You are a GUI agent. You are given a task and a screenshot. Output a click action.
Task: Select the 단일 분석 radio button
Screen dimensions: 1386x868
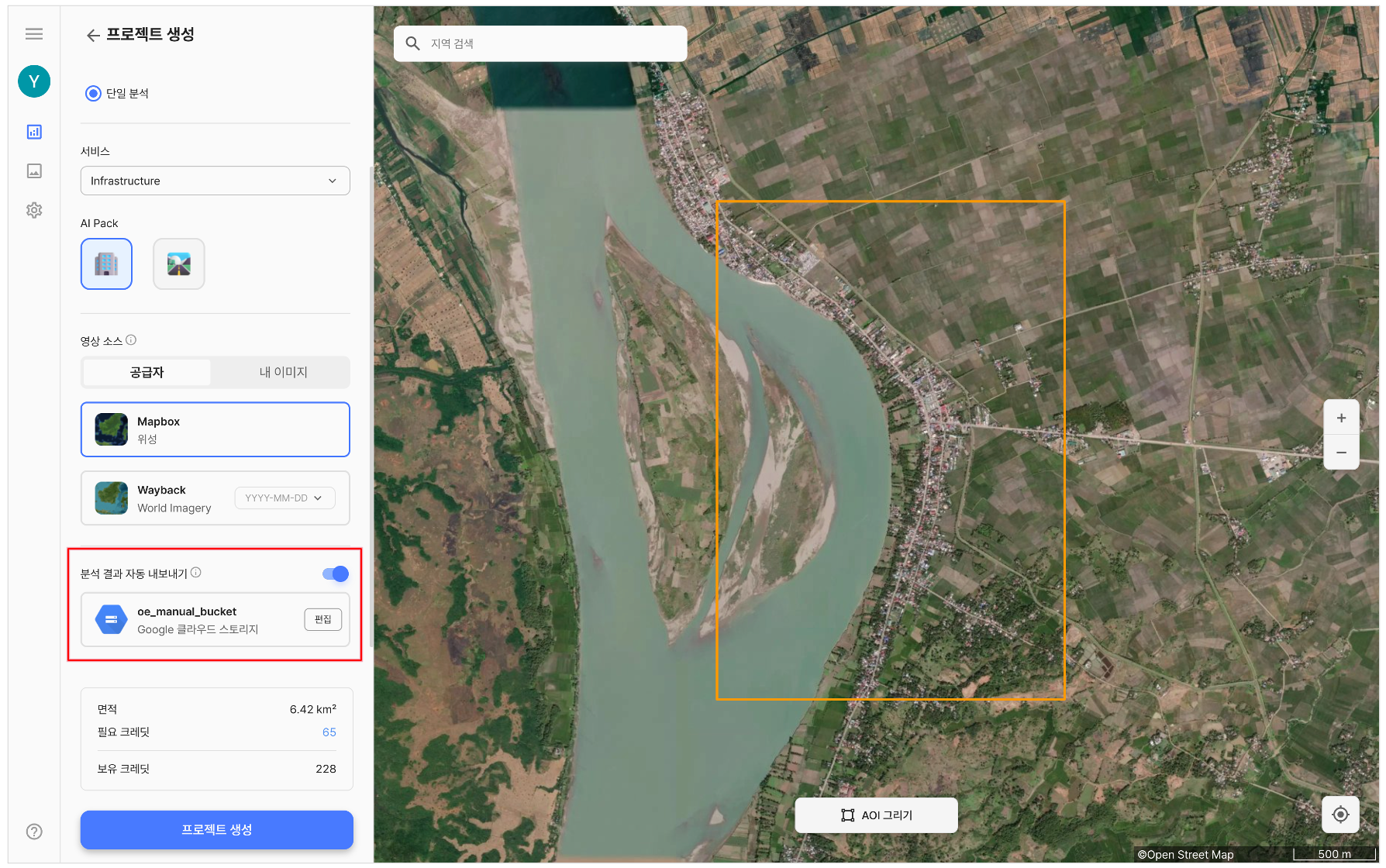pyautogui.click(x=93, y=94)
